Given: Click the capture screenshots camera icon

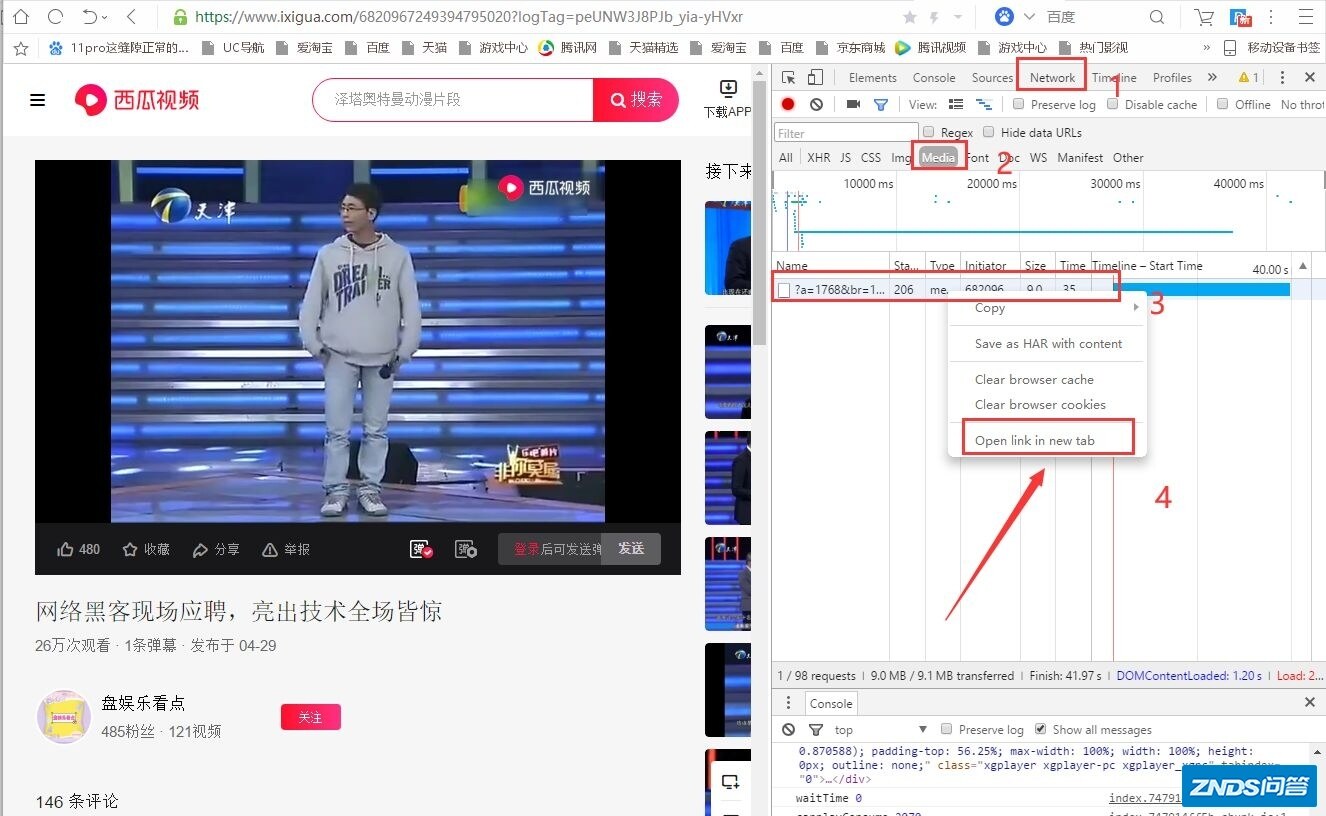Looking at the screenshot, I should click(853, 104).
